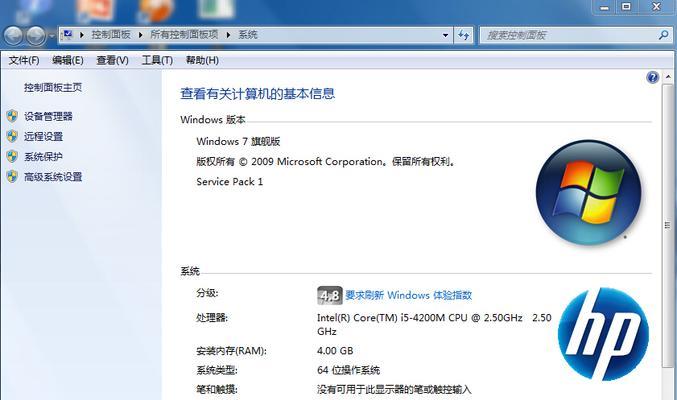
Task: Close the System window
Action: 656,7
